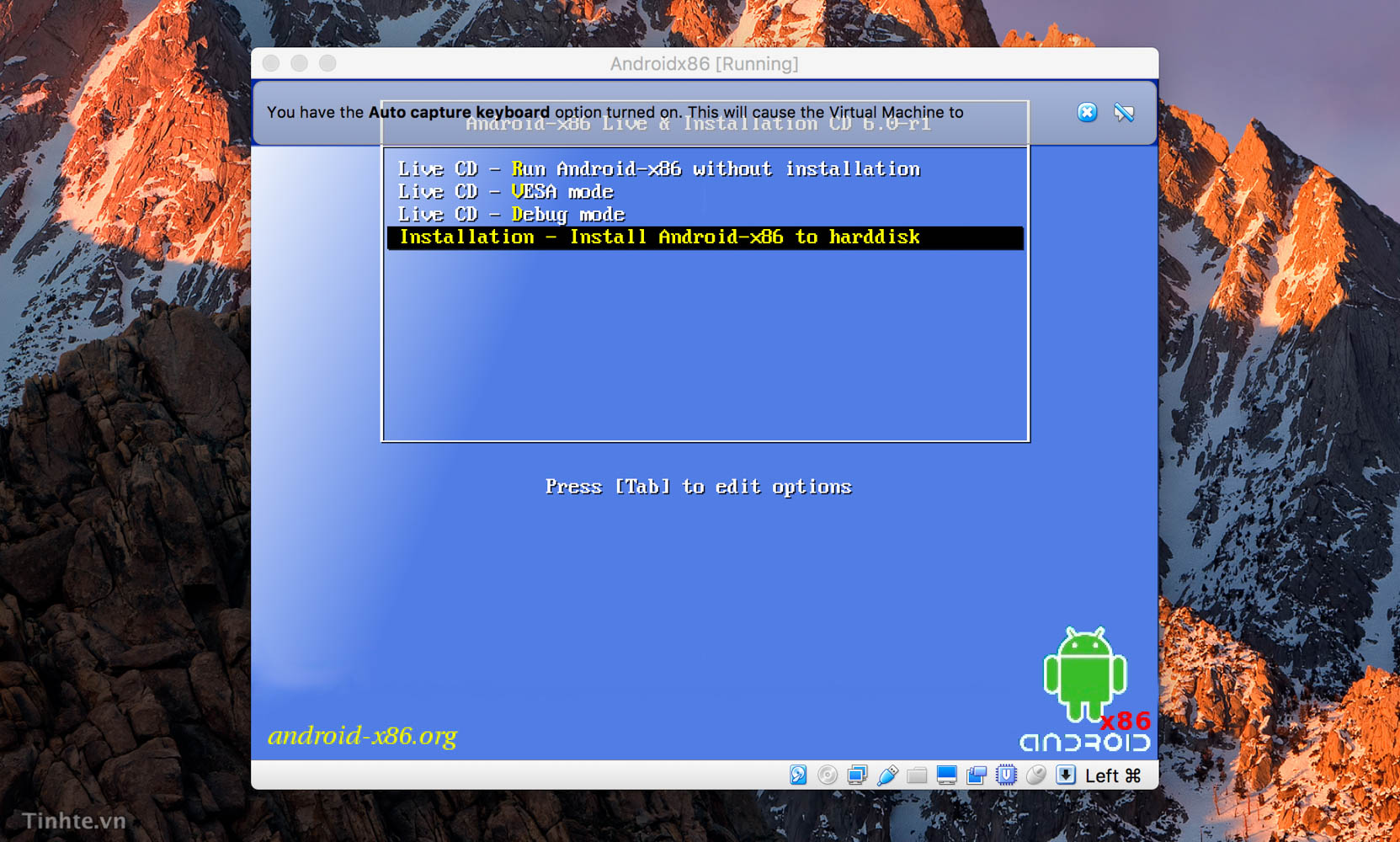The image size is (1400, 842).
Task: Click the hard disk activity status icon
Action: 798,775
